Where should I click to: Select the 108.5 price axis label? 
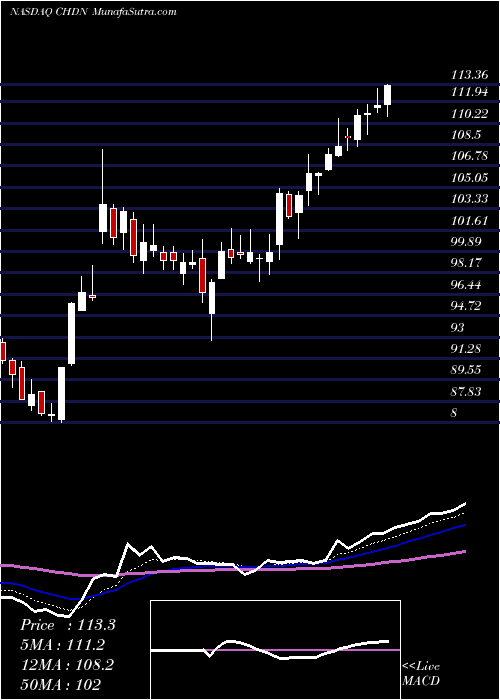(466, 135)
